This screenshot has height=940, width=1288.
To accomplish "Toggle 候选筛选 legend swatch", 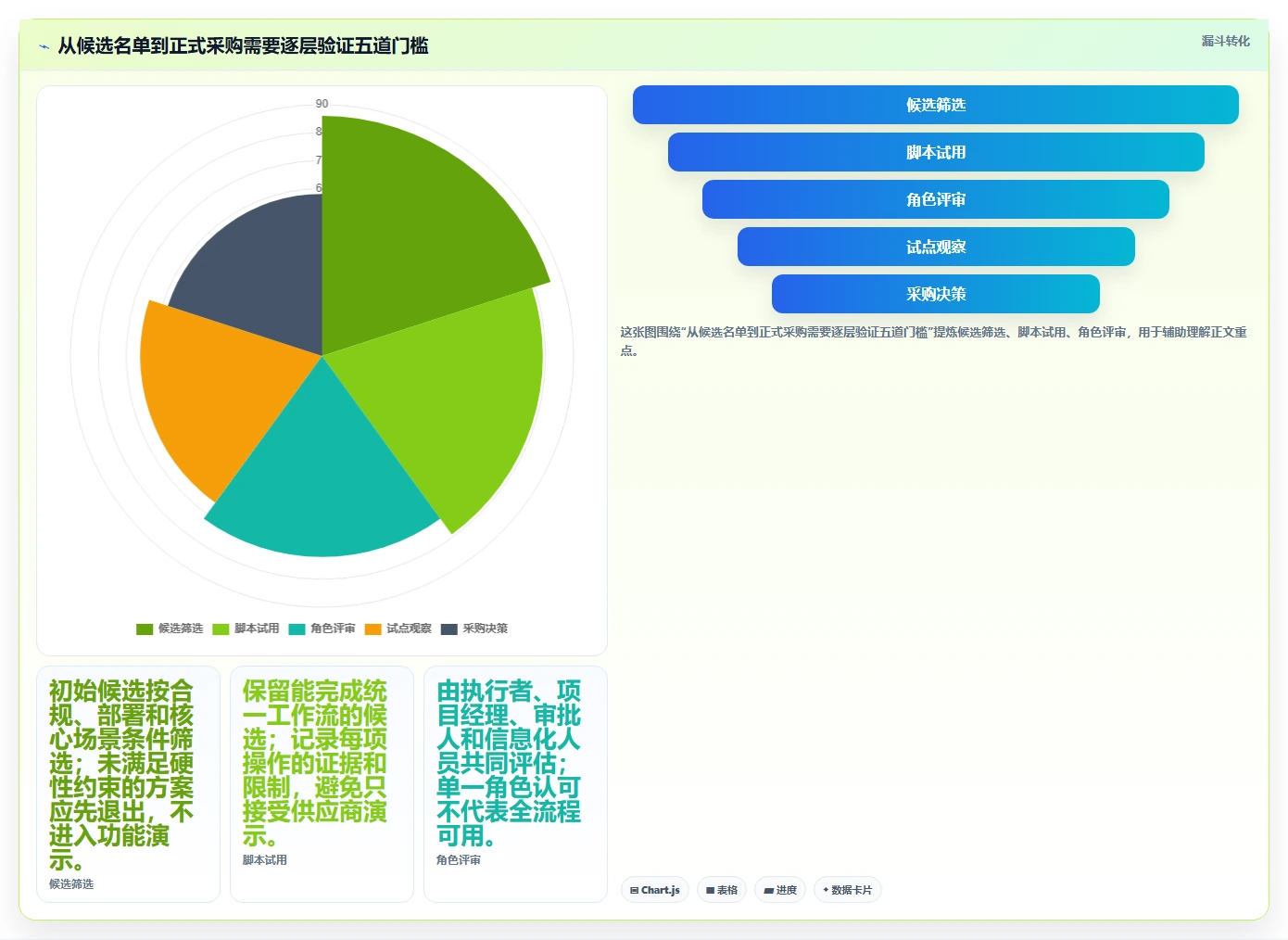I will coord(145,629).
